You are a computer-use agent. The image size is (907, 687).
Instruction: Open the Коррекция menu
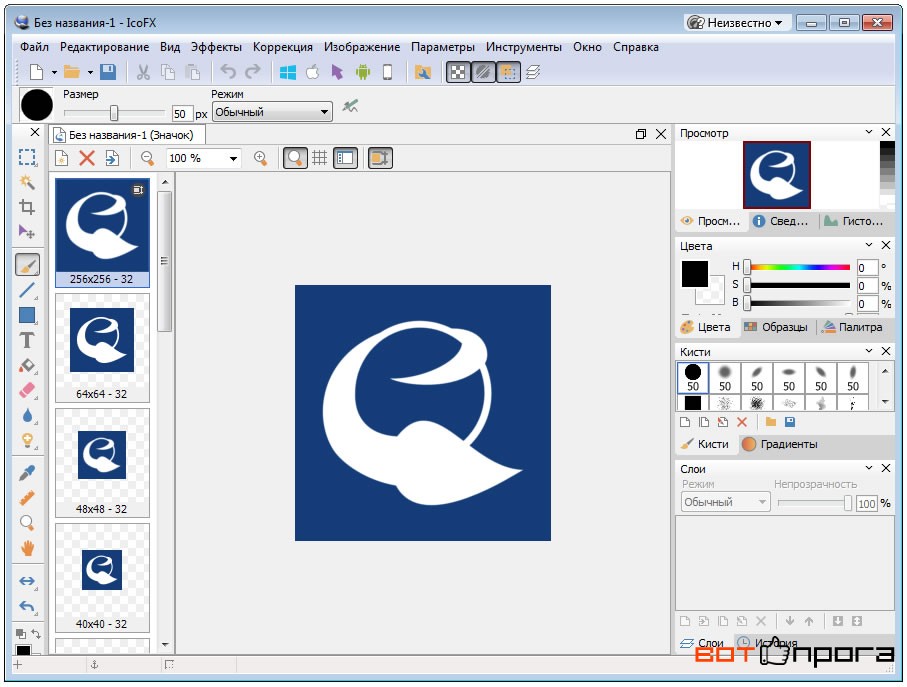[283, 47]
